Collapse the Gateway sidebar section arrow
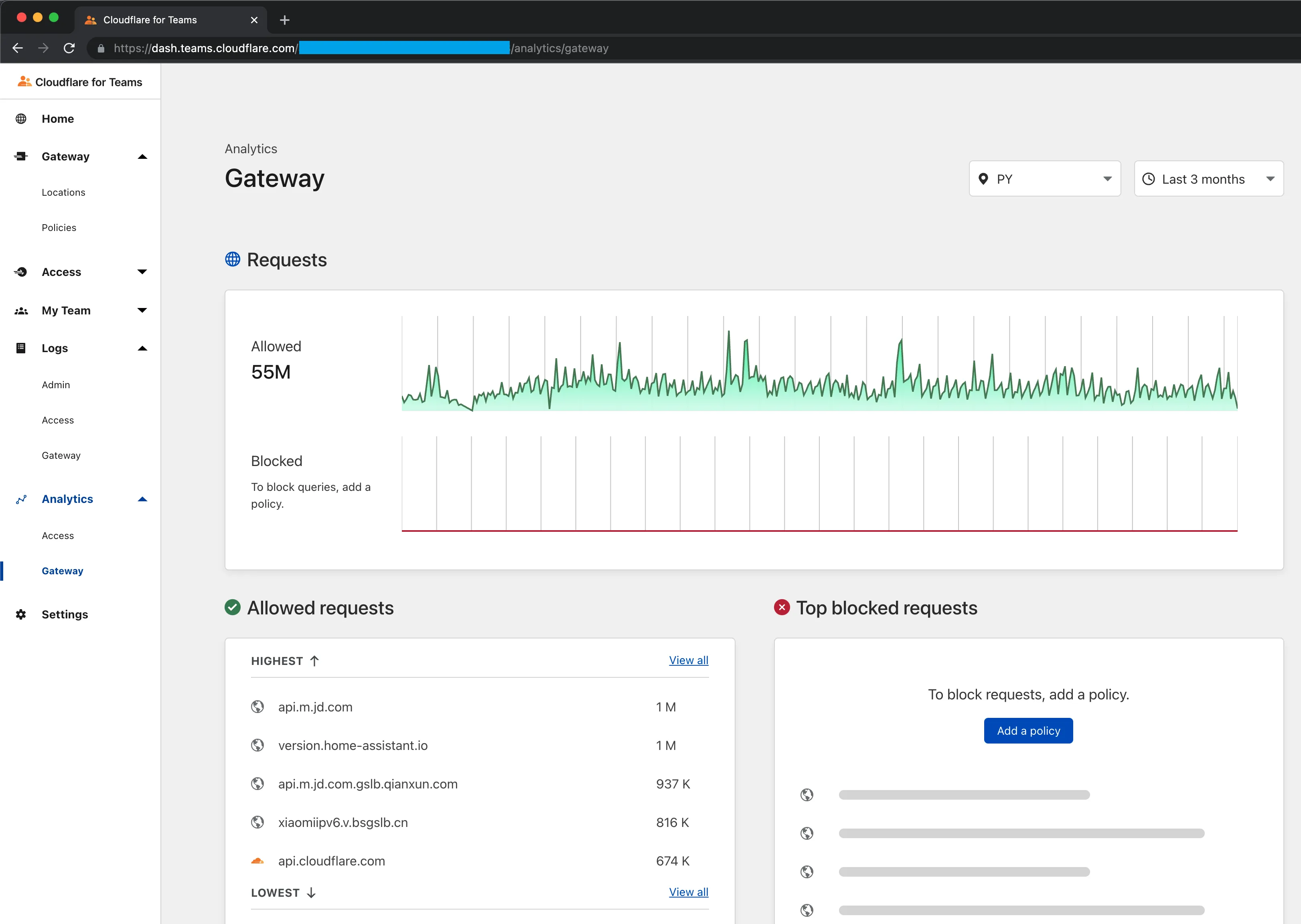This screenshot has width=1301, height=924. tap(142, 156)
